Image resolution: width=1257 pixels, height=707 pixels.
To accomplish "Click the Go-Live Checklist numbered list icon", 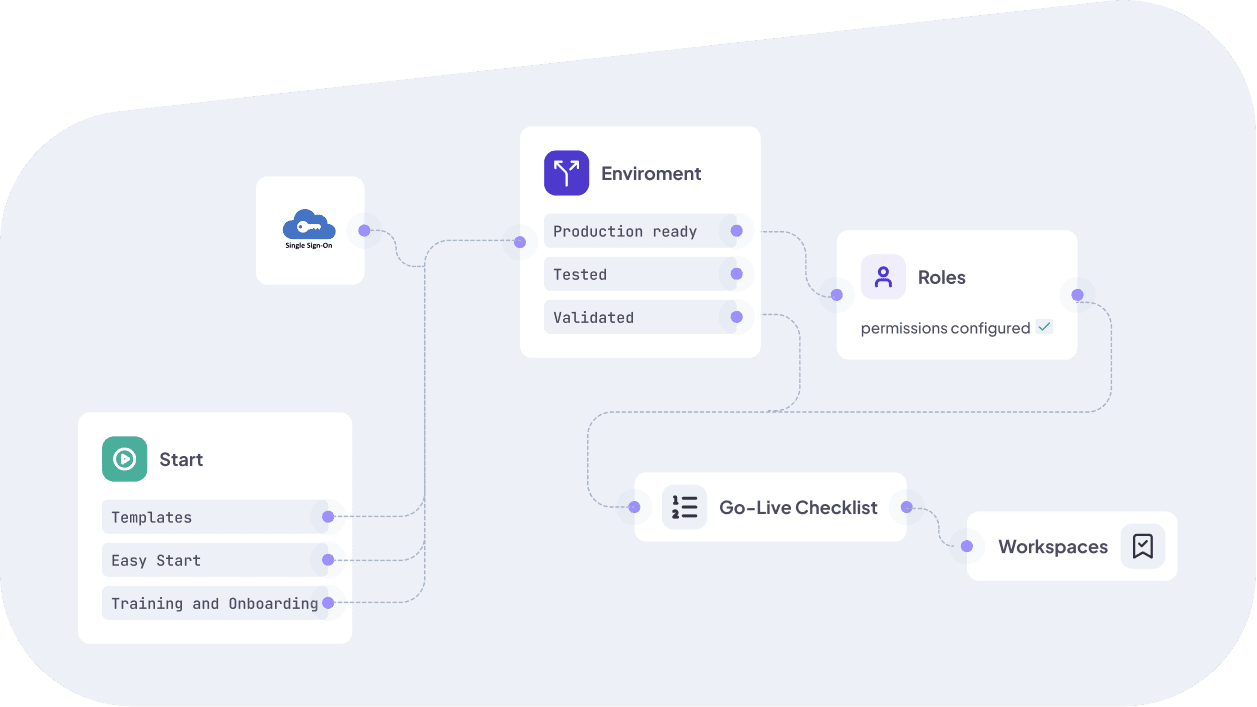I will (x=684, y=507).
